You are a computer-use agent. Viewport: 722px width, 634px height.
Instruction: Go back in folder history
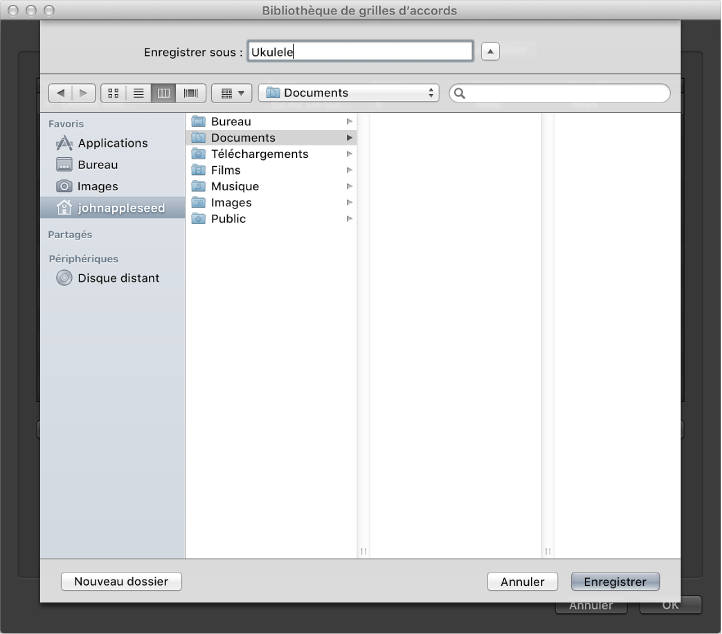click(x=60, y=93)
